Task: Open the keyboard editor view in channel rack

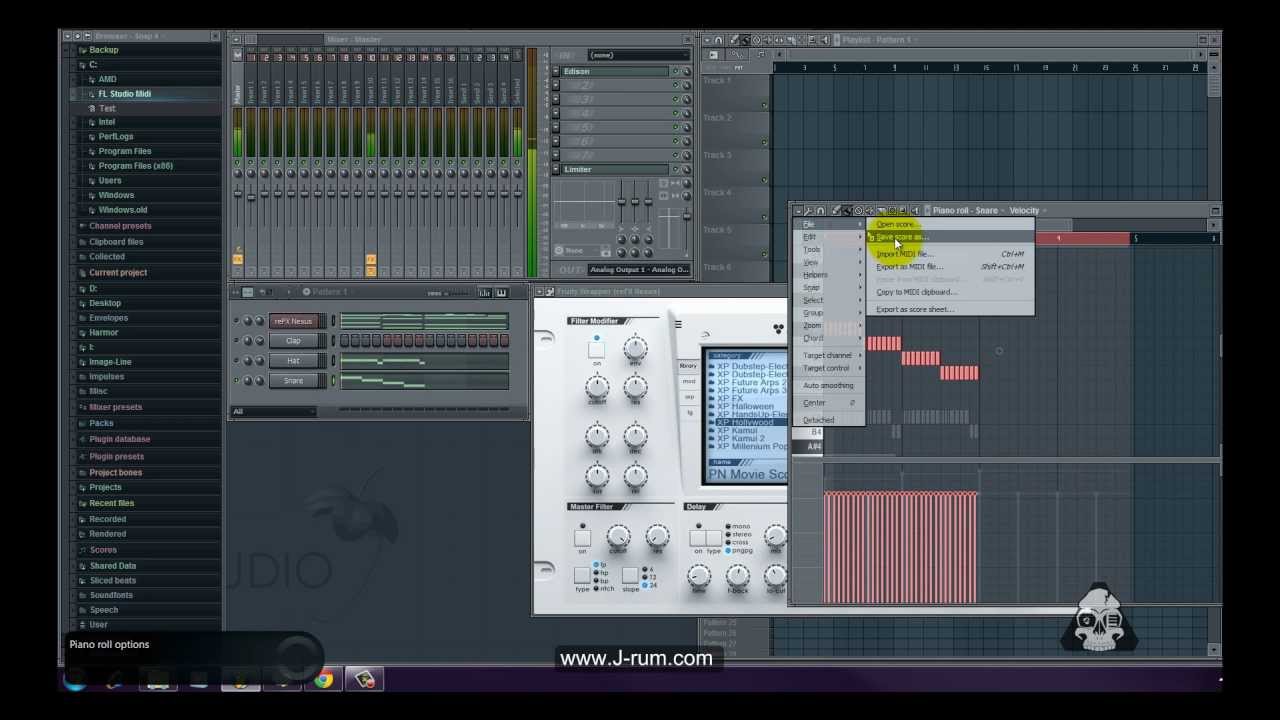Action: 500,292
